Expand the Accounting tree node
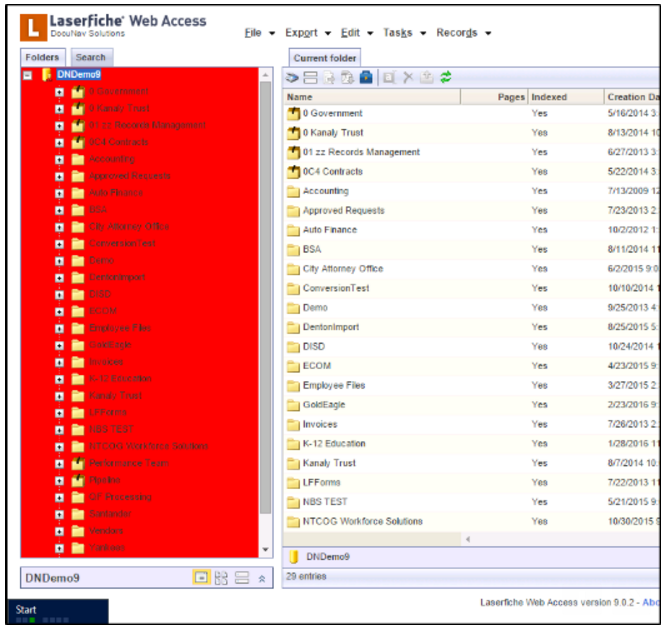Viewport: 668px width, 630px height. point(59,160)
